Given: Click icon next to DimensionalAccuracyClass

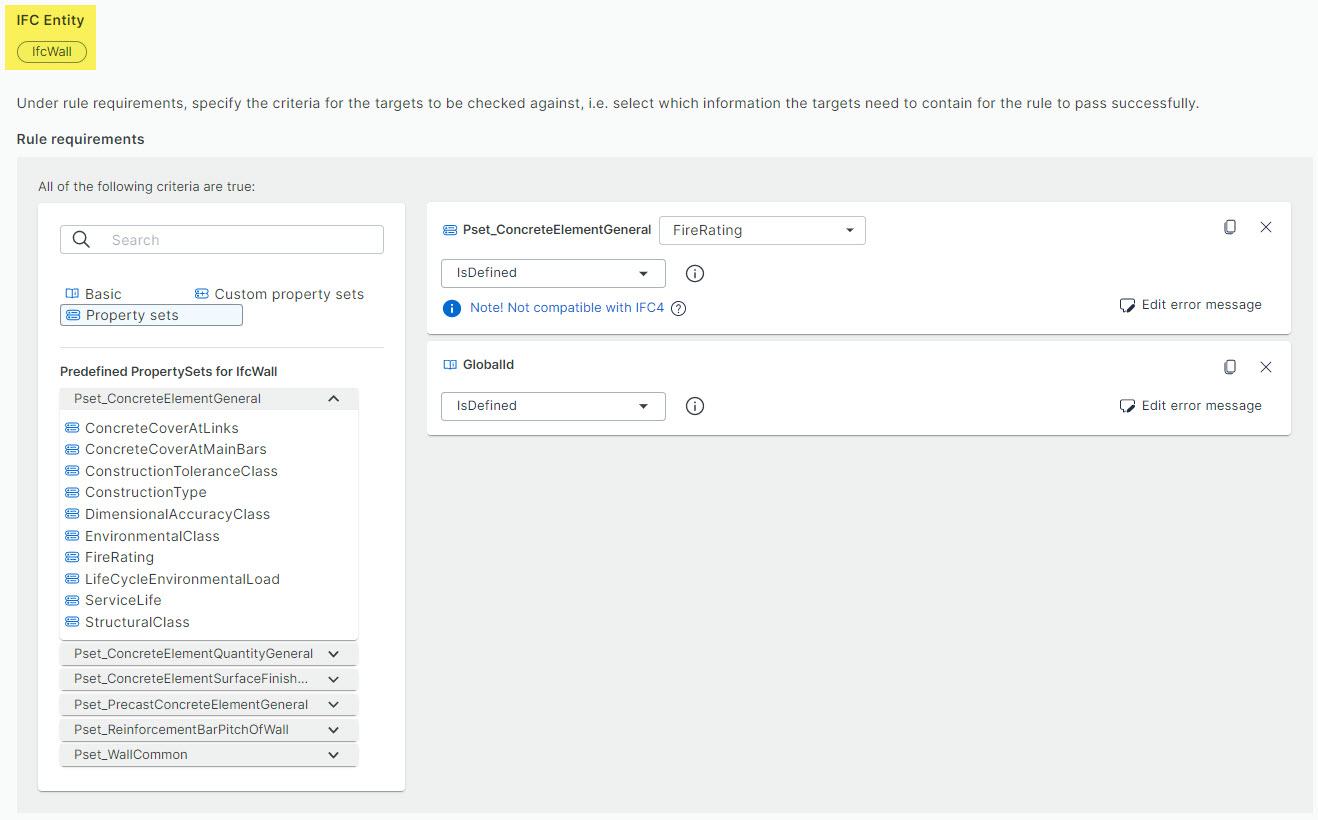Looking at the screenshot, I should tap(72, 514).
